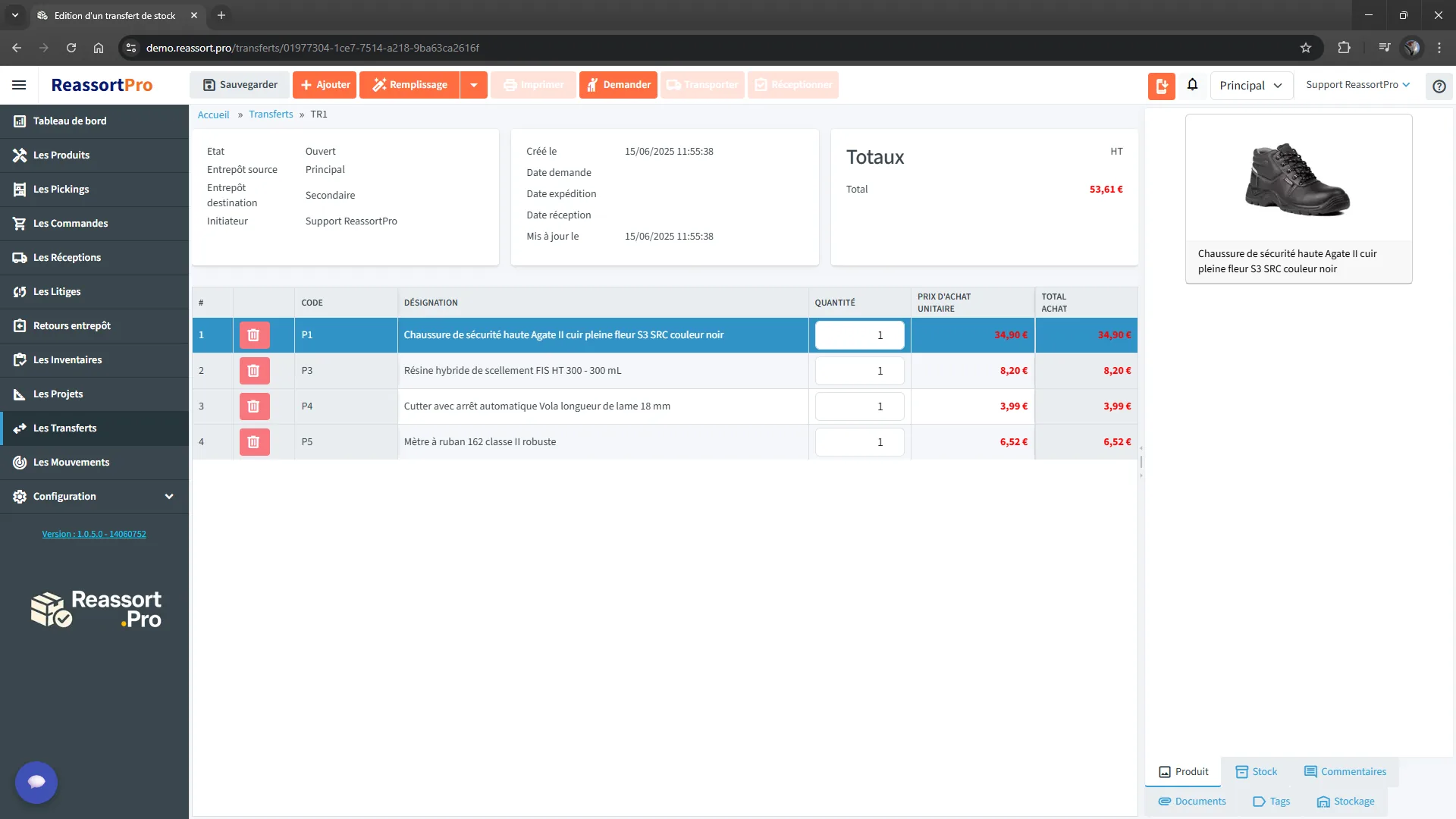Open Les Transferts in sidebar
The height and width of the screenshot is (819, 1456).
pos(95,428)
